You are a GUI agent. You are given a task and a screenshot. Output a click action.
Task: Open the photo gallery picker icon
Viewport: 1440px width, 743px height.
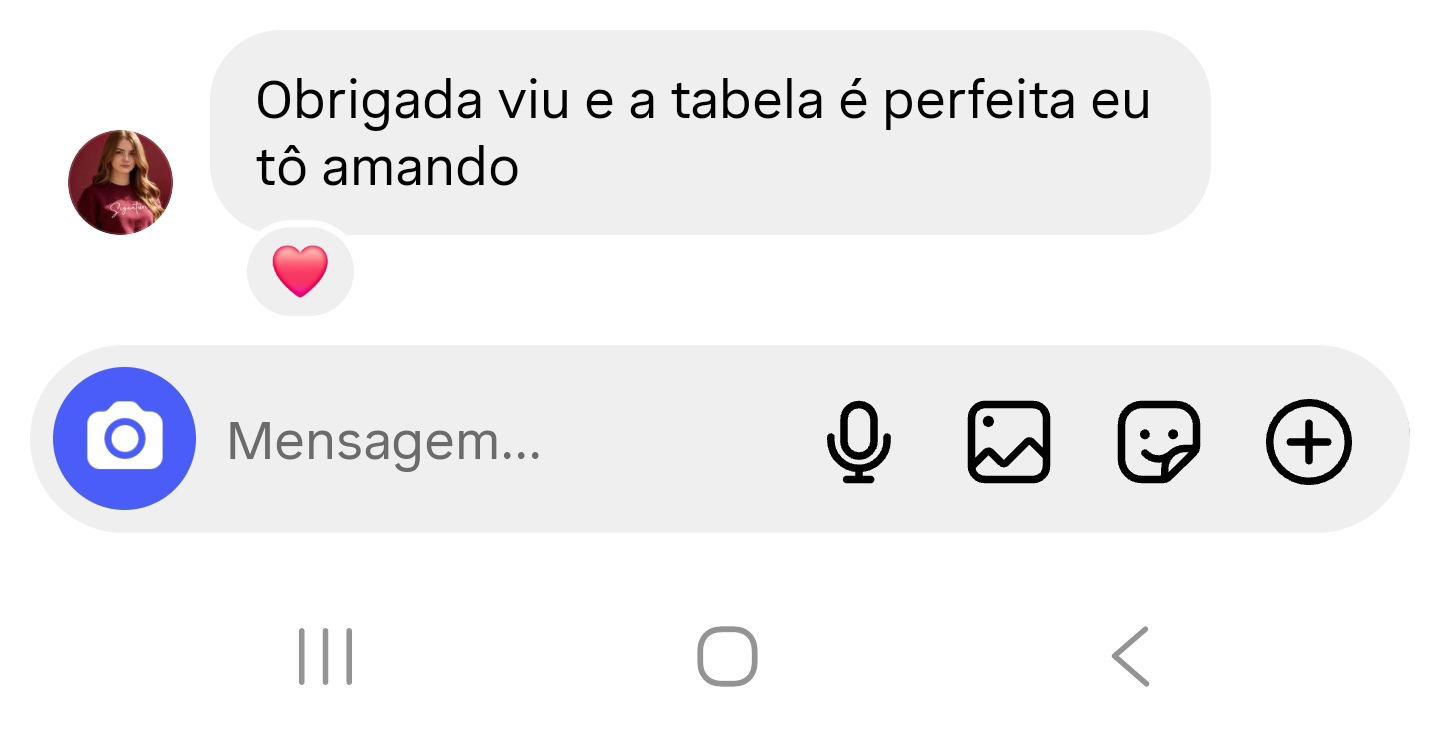pyautogui.click(x=1008, y=441)
